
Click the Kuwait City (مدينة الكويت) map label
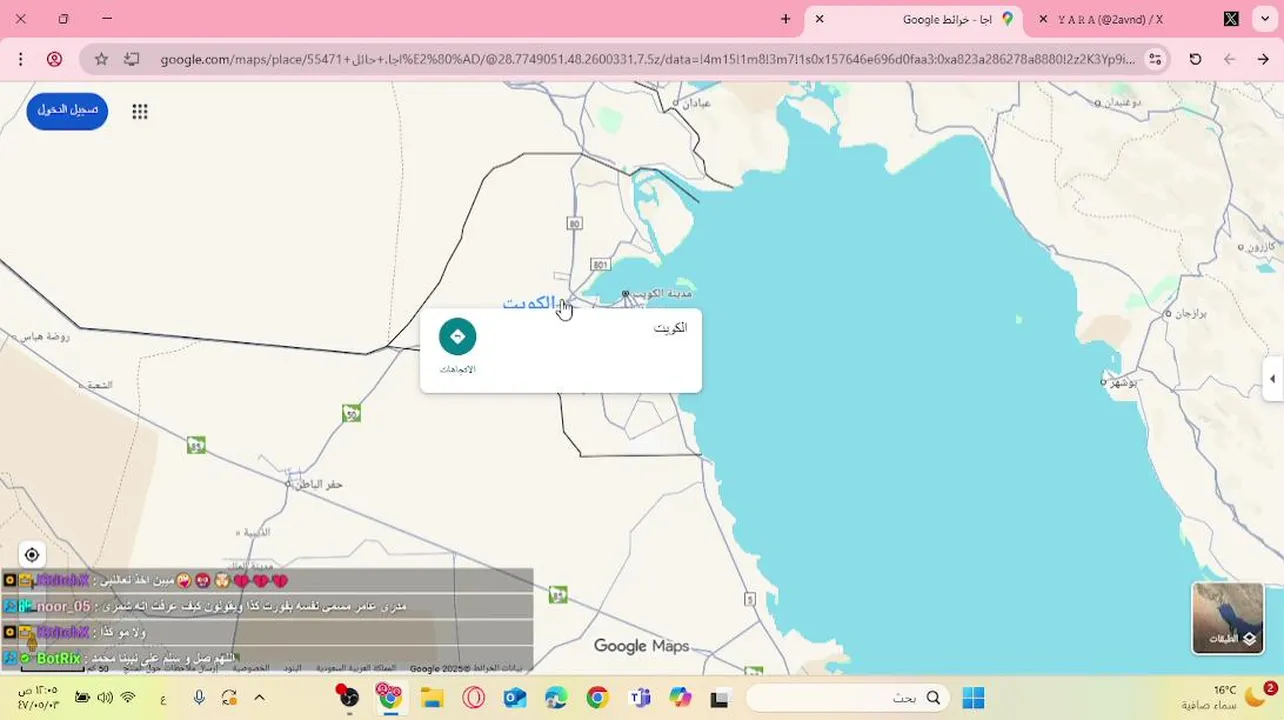(662, 292)
